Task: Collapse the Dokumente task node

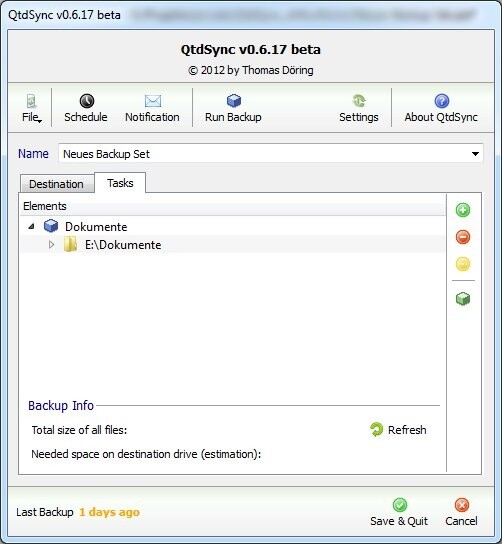Action: click(x=32, y=227)
